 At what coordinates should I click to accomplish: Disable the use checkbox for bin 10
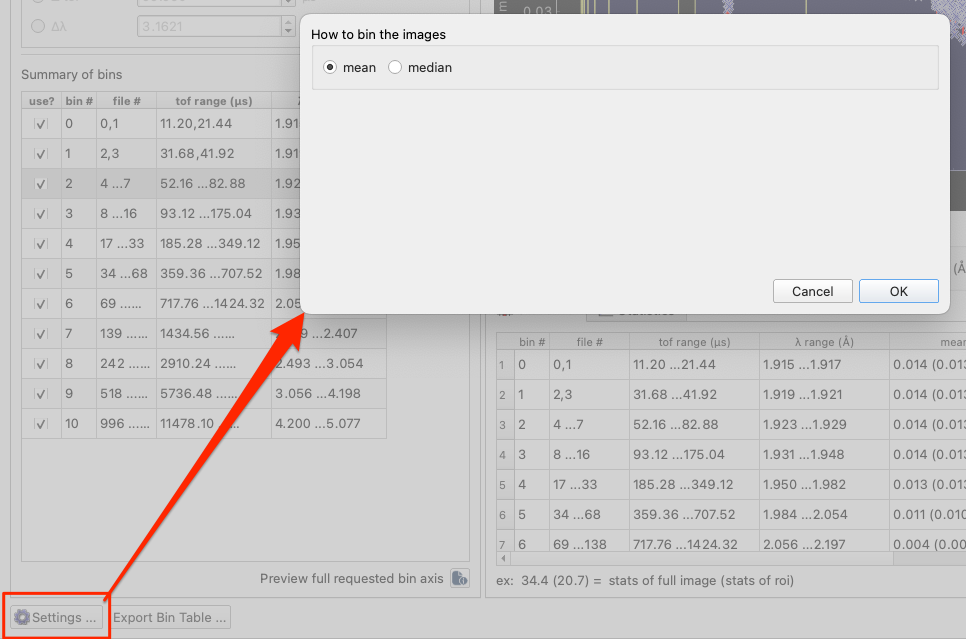pos(41,424)
